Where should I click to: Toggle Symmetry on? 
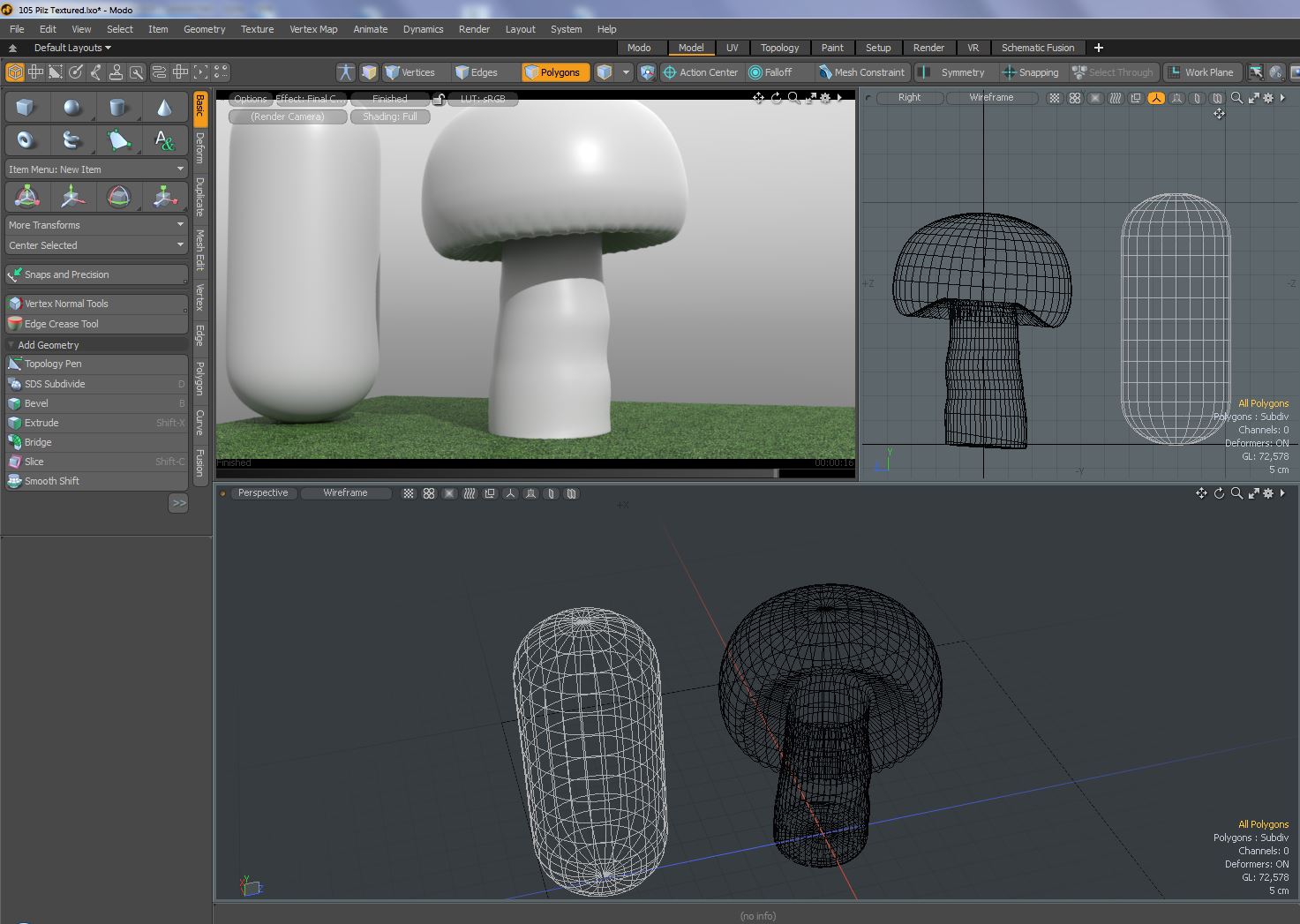tap(961, 72)
